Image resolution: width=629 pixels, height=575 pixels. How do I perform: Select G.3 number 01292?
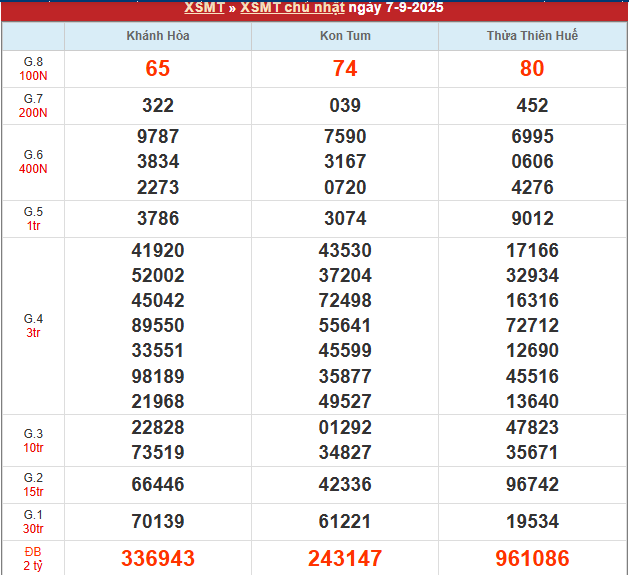click(x=345, y=427)
